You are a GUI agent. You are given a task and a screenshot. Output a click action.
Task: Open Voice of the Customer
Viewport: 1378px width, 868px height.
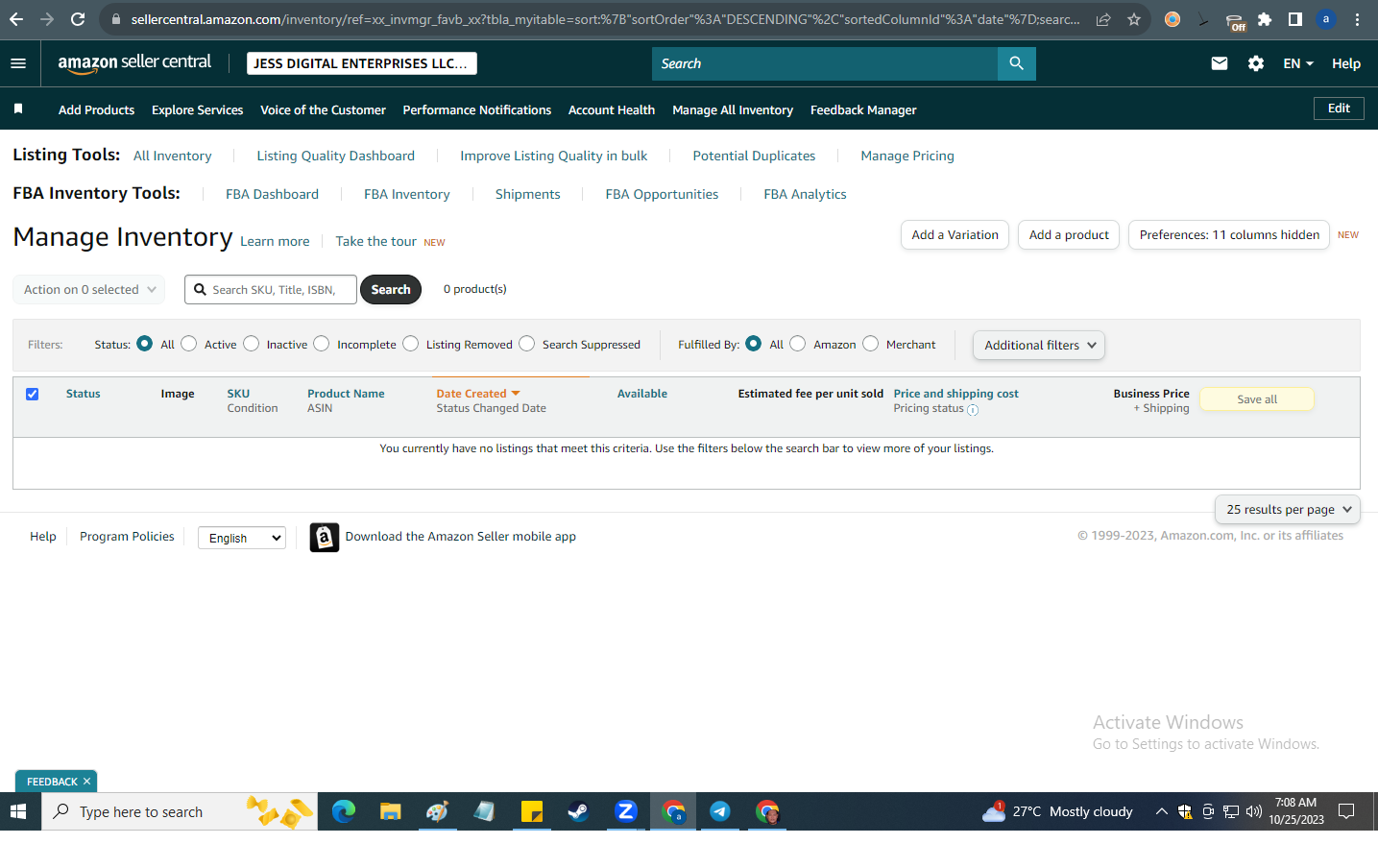point(323,109)
